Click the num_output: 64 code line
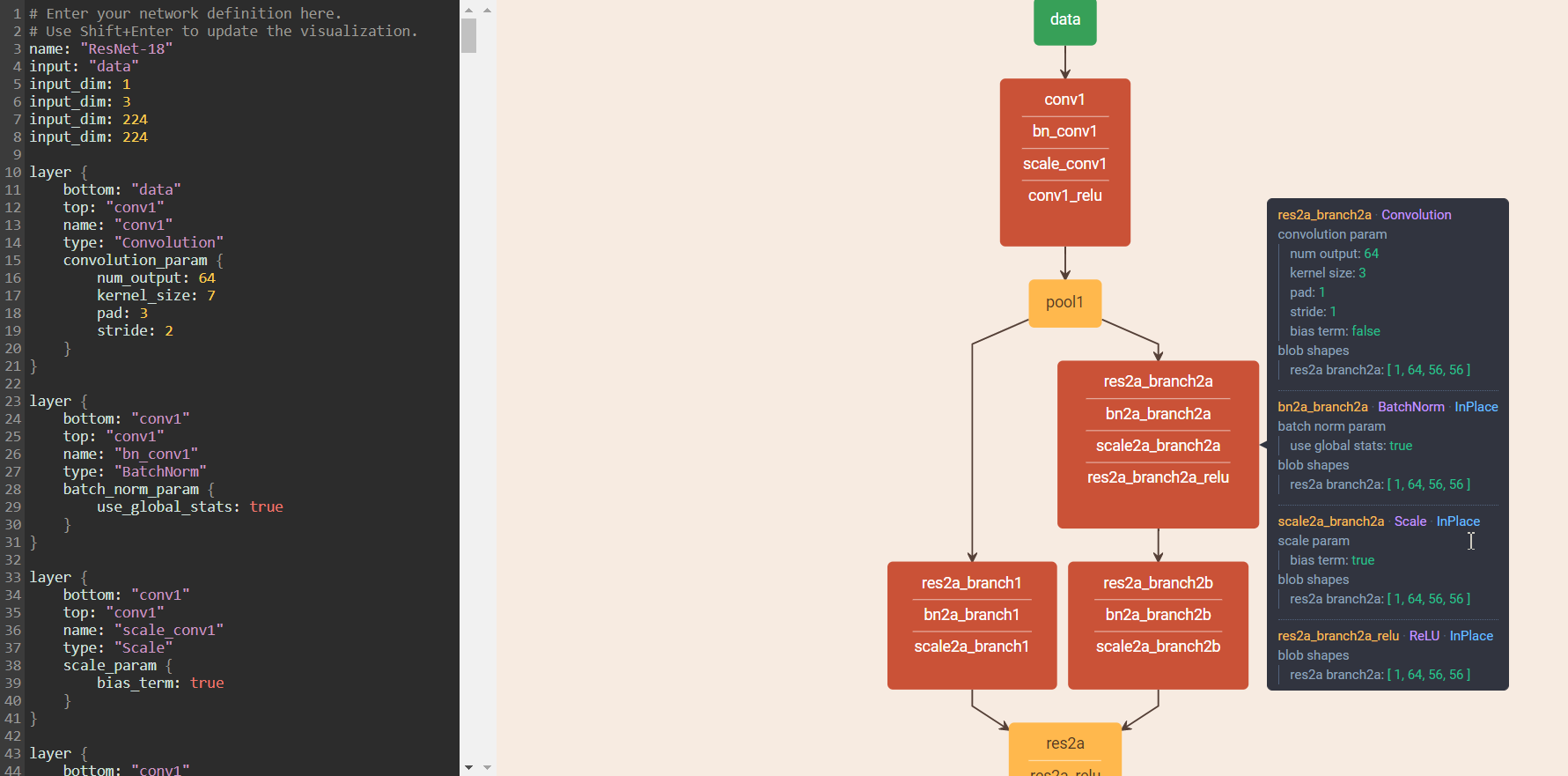The height and width of the screenshot is (776, 1568). (156, 278)
